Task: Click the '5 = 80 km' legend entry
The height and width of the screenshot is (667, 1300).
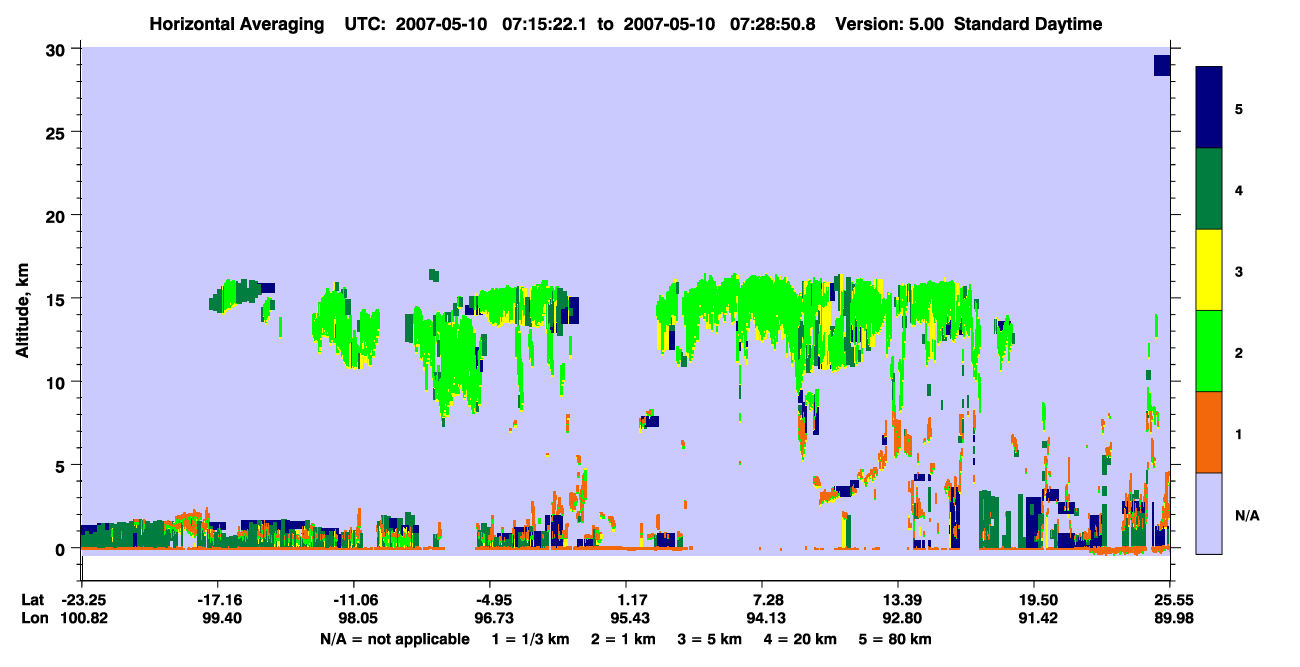Action: pos(897,639)
